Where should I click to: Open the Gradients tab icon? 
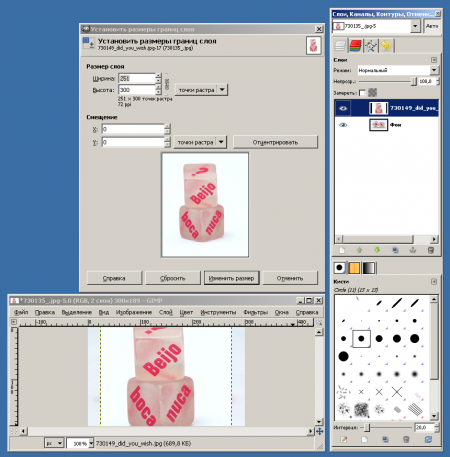click(369, 268)
